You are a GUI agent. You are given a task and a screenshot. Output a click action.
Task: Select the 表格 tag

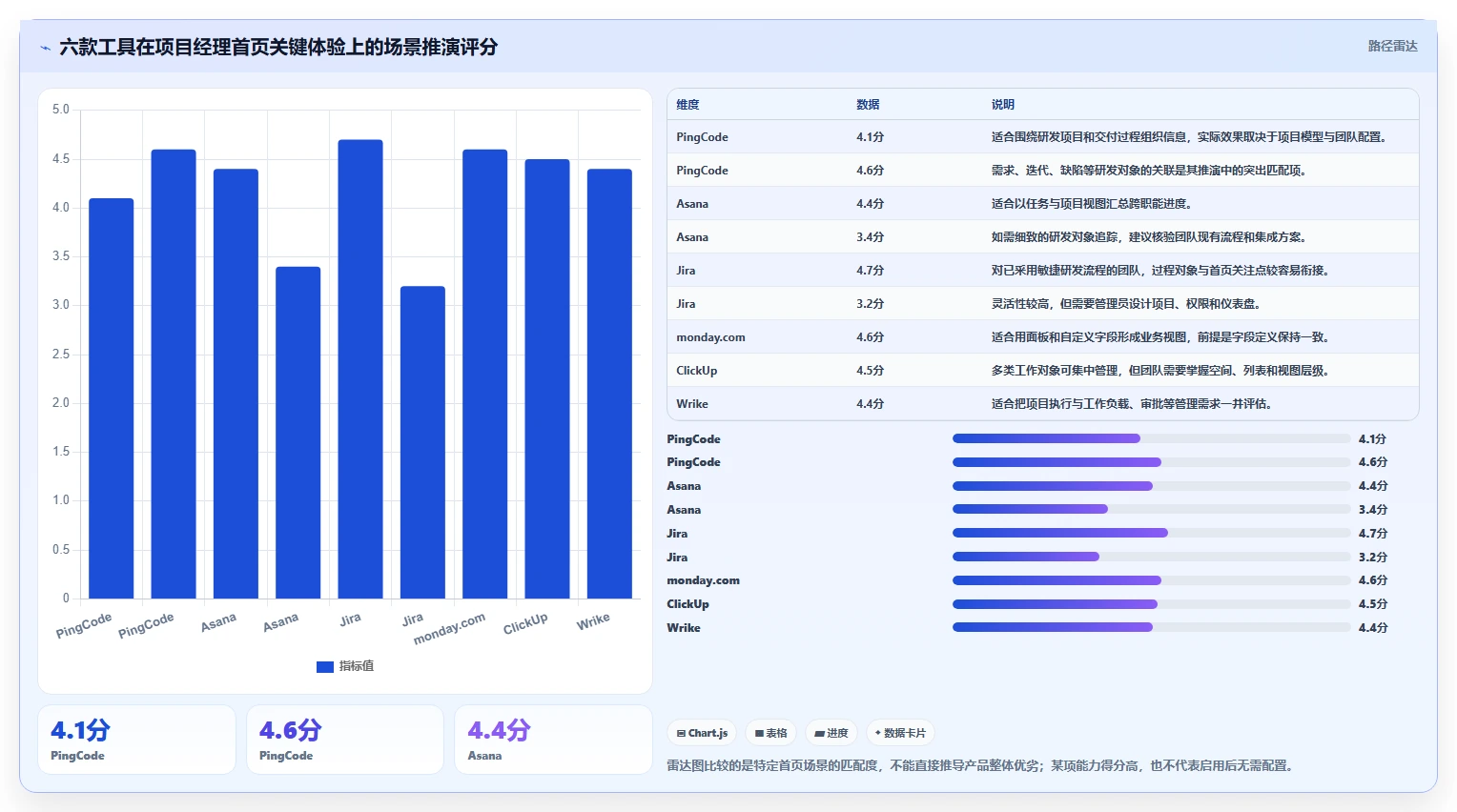tap(770, 733)
